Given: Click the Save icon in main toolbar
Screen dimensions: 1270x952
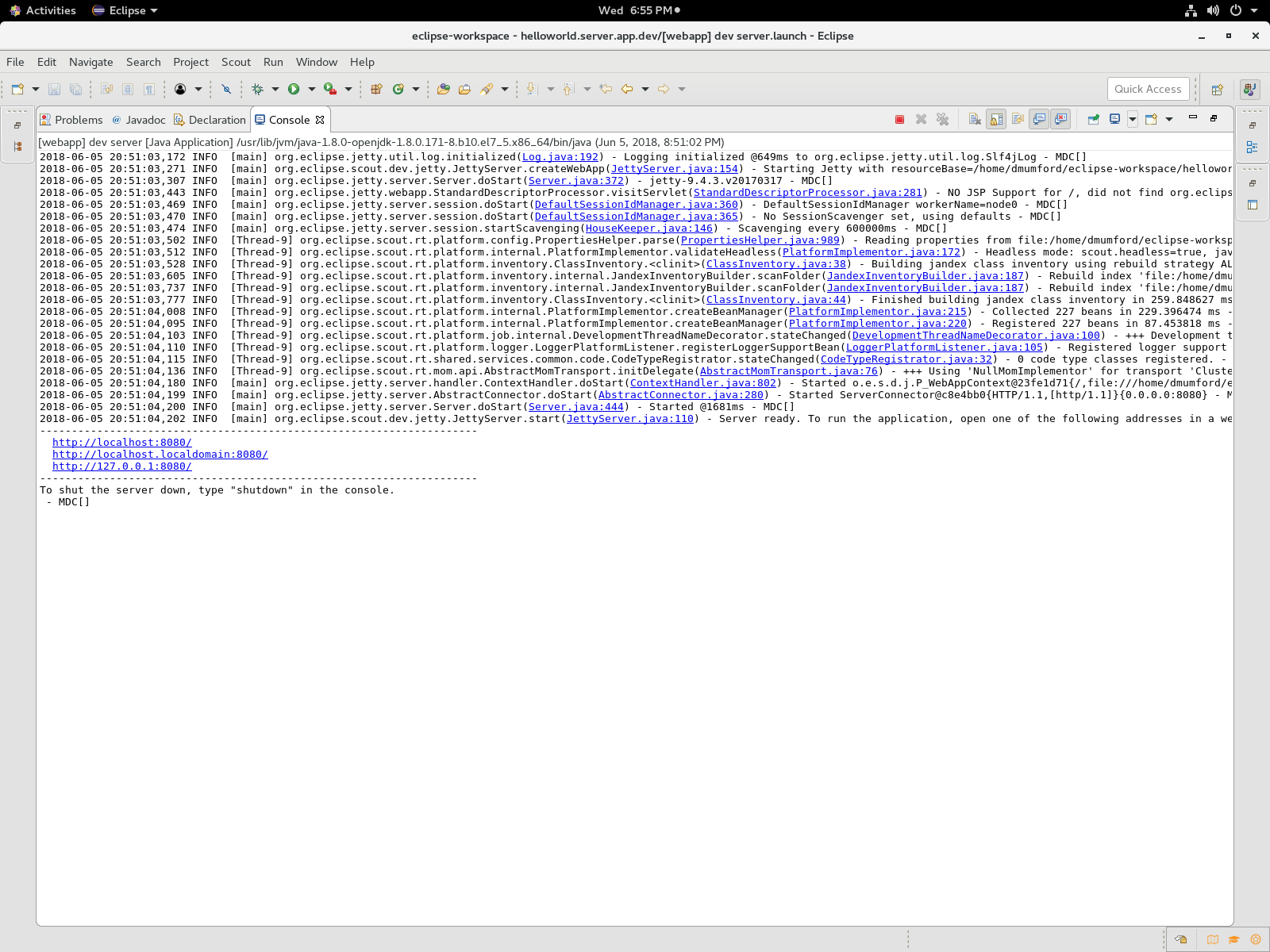Looking at the screenshot, I should (54, 89).
